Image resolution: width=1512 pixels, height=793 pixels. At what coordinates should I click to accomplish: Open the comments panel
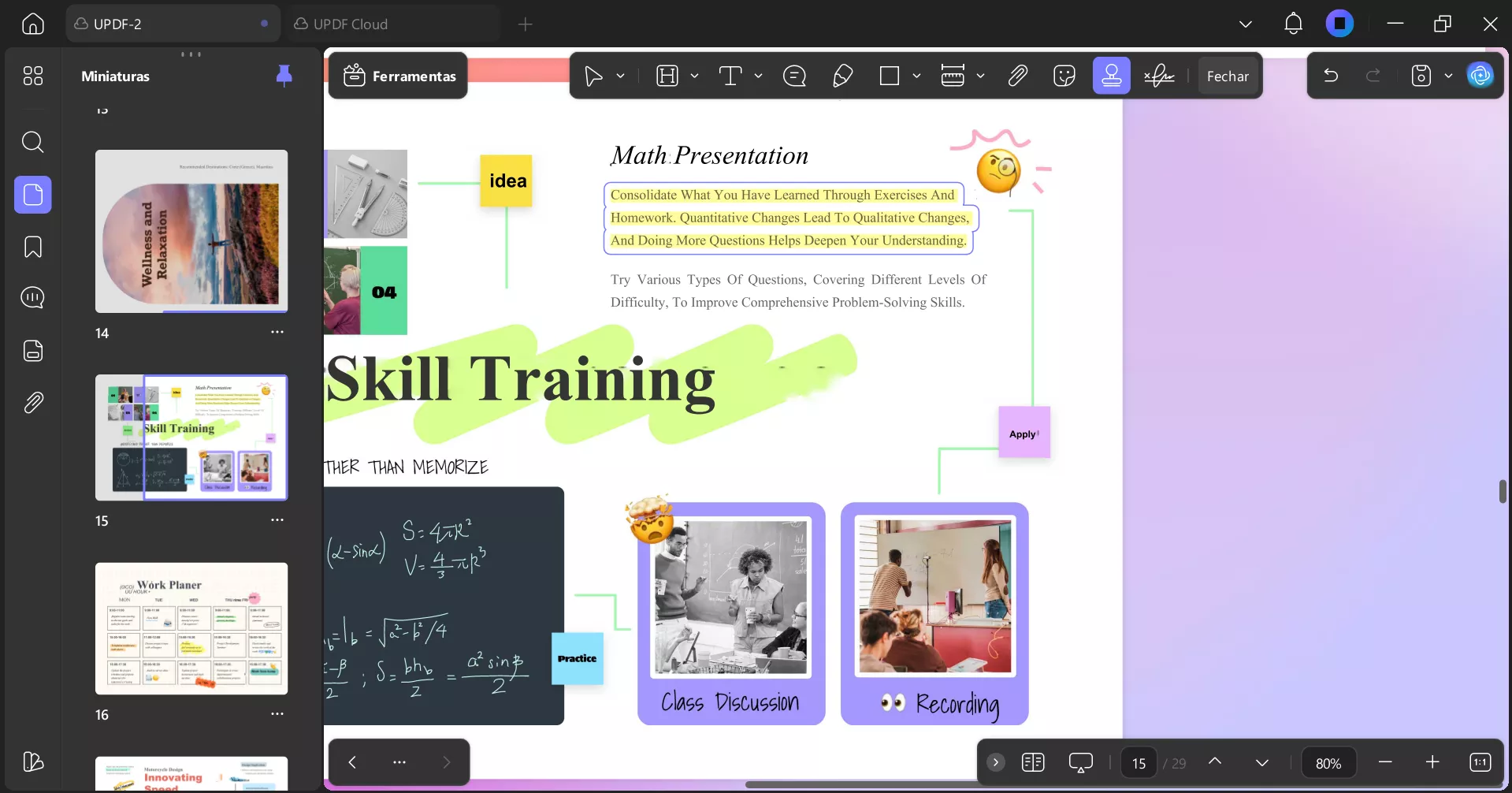33,298
